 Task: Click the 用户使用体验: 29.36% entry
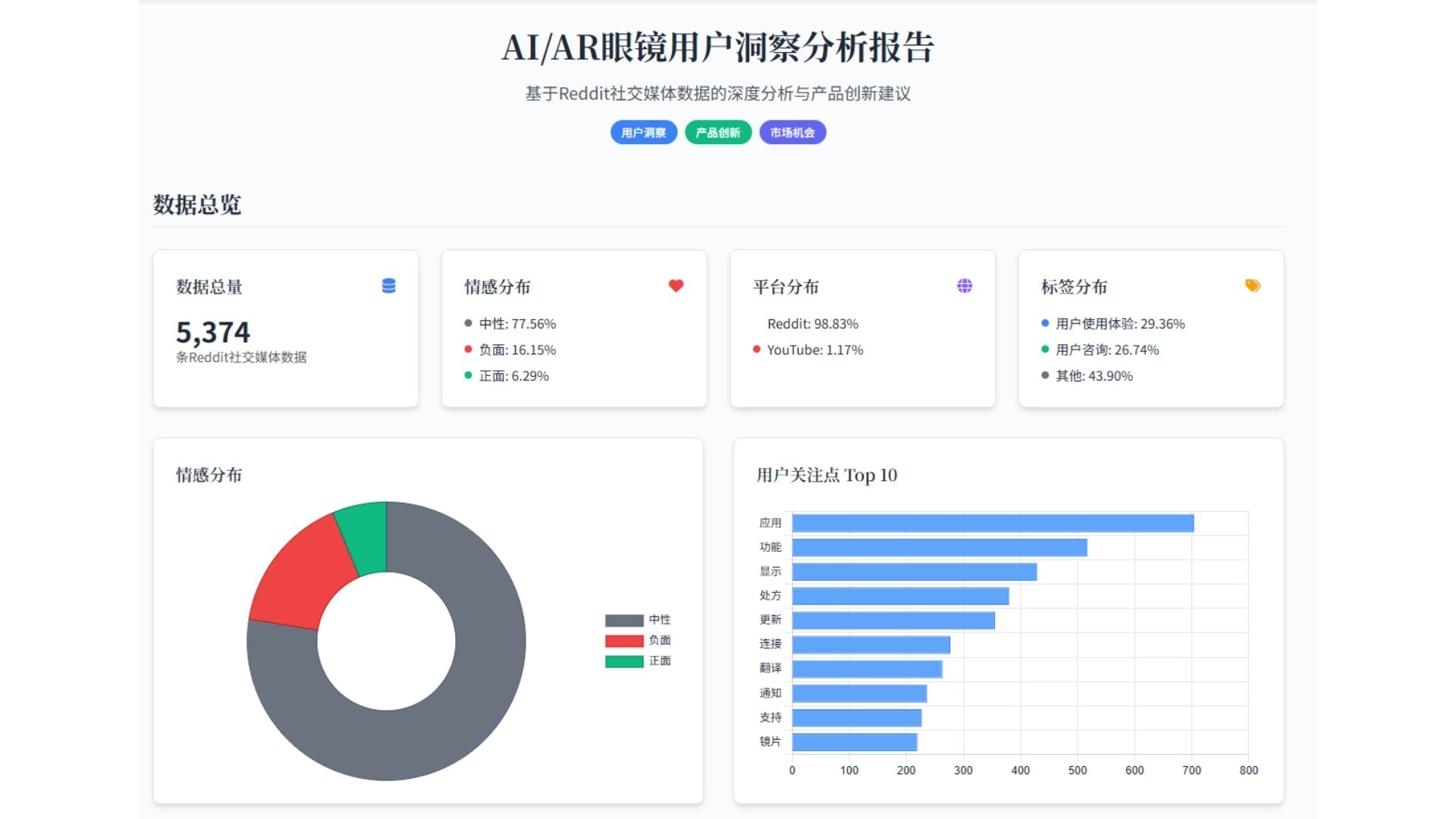click(1119, 324)
